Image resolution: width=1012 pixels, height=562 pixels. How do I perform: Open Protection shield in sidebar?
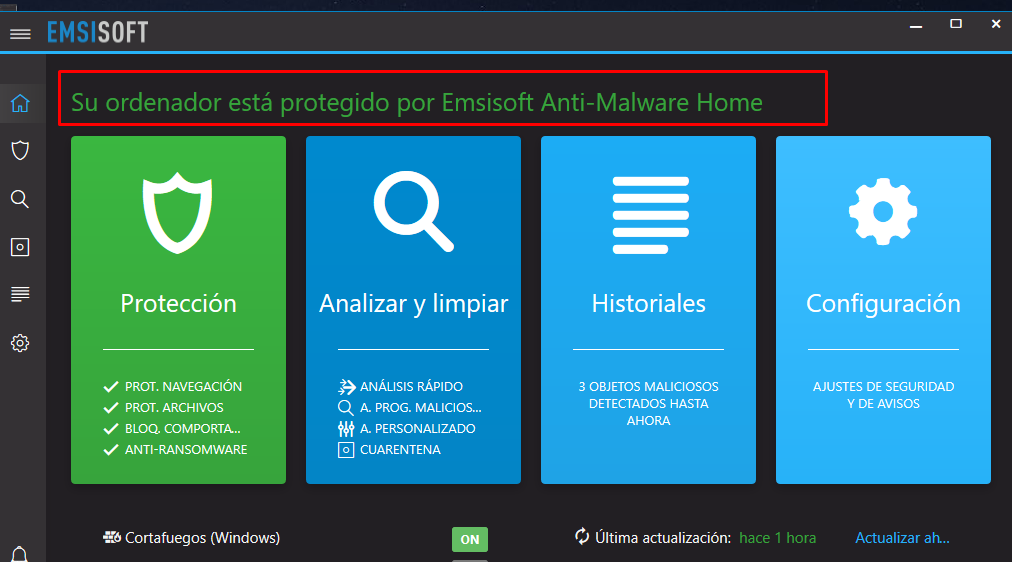pos(20,150)
